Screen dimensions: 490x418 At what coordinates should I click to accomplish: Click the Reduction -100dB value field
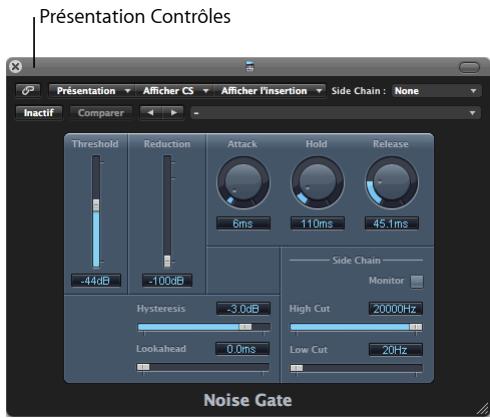167,281
